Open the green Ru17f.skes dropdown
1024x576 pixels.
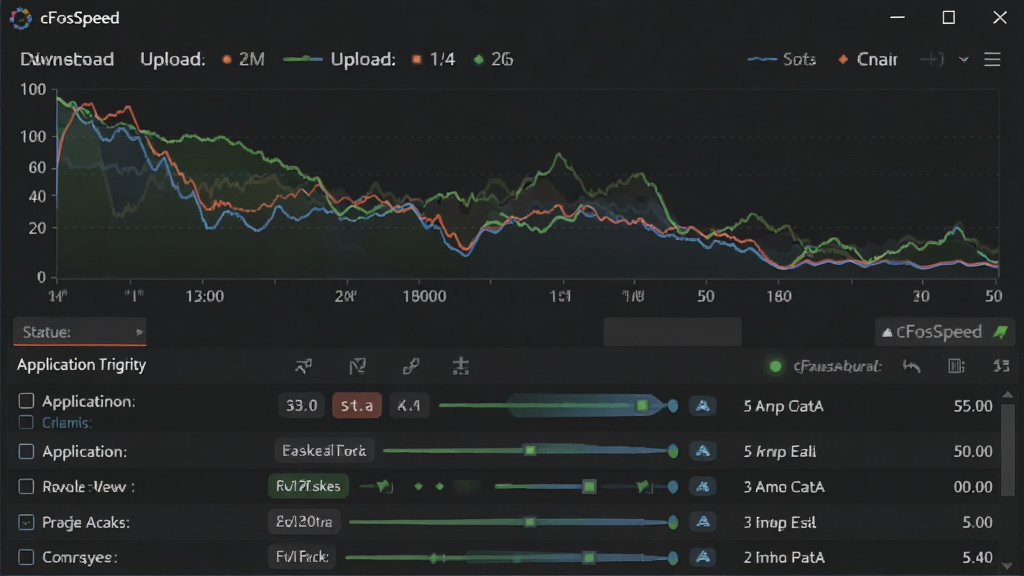308,487
